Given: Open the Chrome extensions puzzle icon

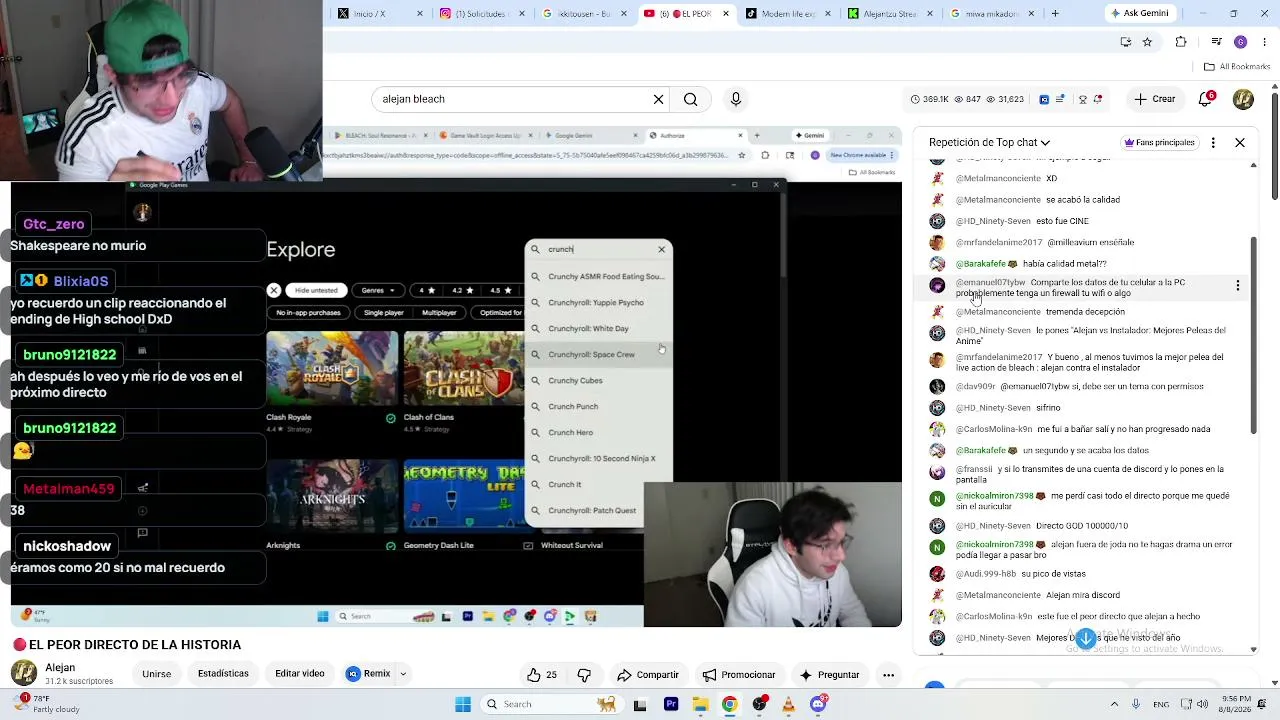Looking at the screenshot, I should coord(1181,42).
